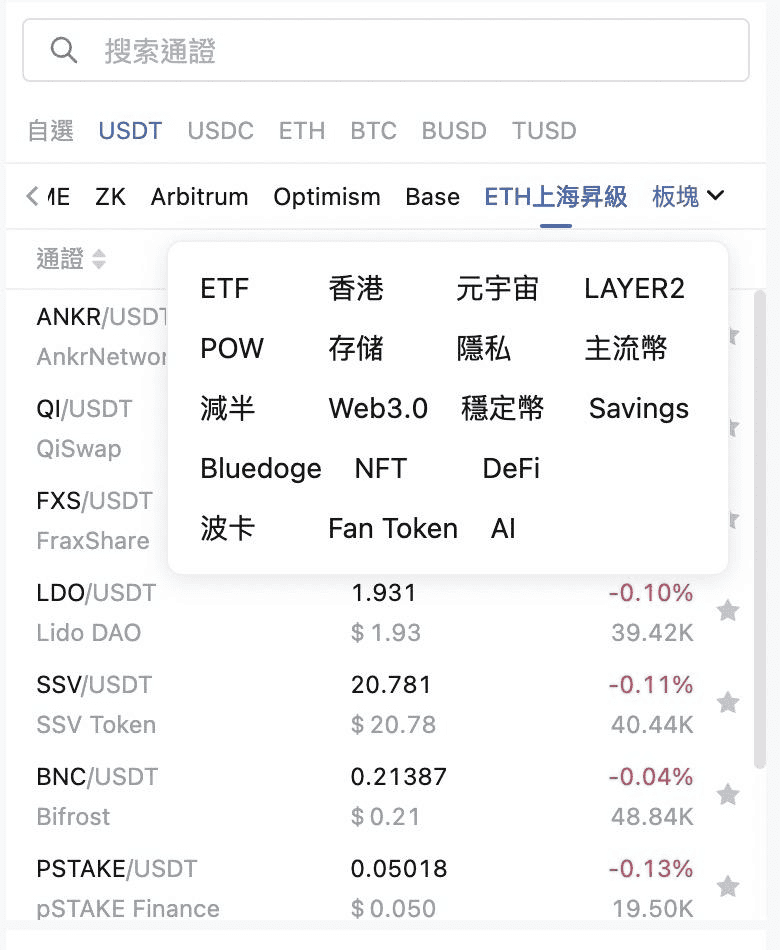Screen dimensions: 780x950
Task: Star the BNC/USDT pair
Action: coord(728,794)
